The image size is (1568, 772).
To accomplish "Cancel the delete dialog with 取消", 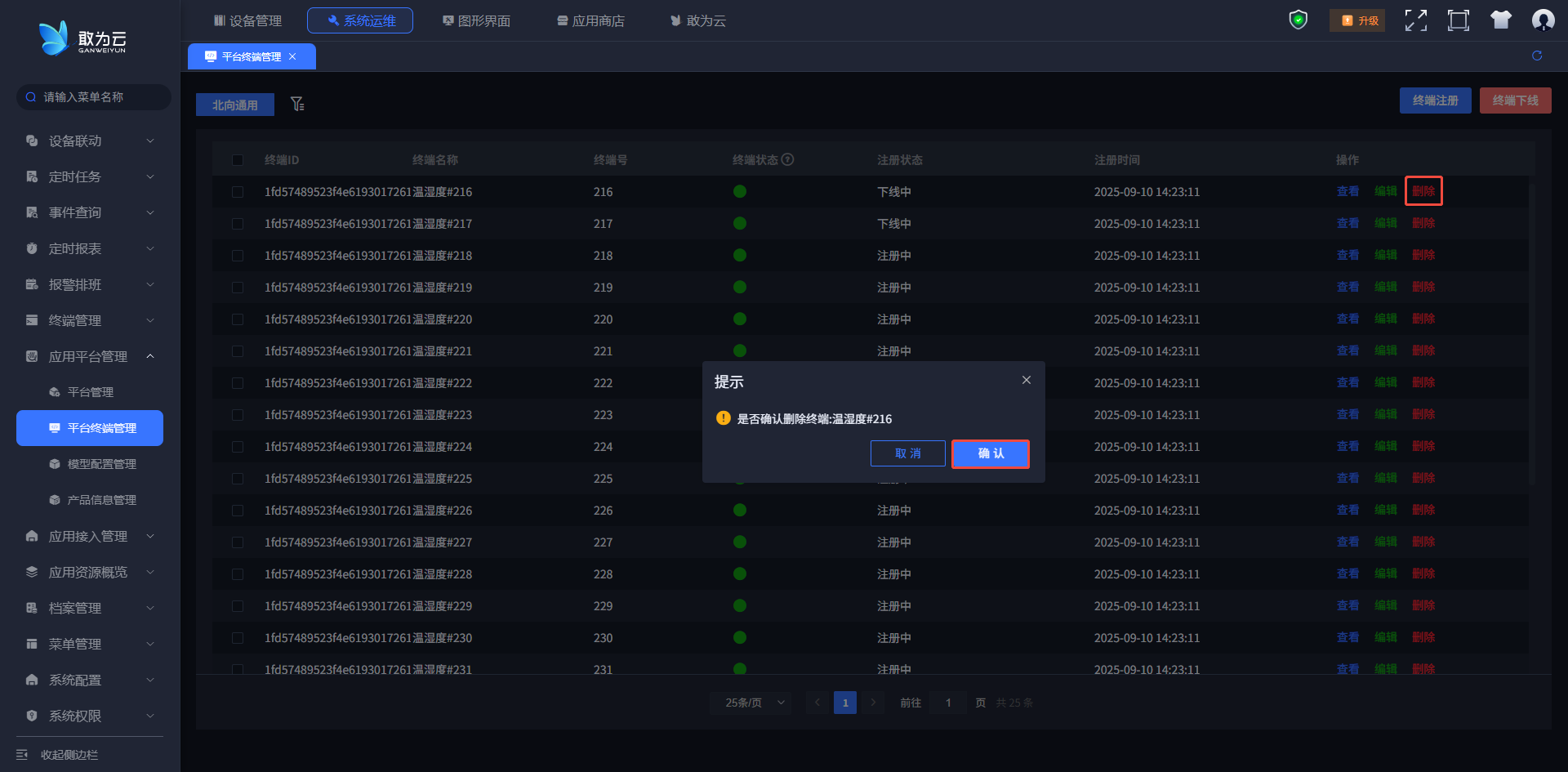I will coord(907,453).
